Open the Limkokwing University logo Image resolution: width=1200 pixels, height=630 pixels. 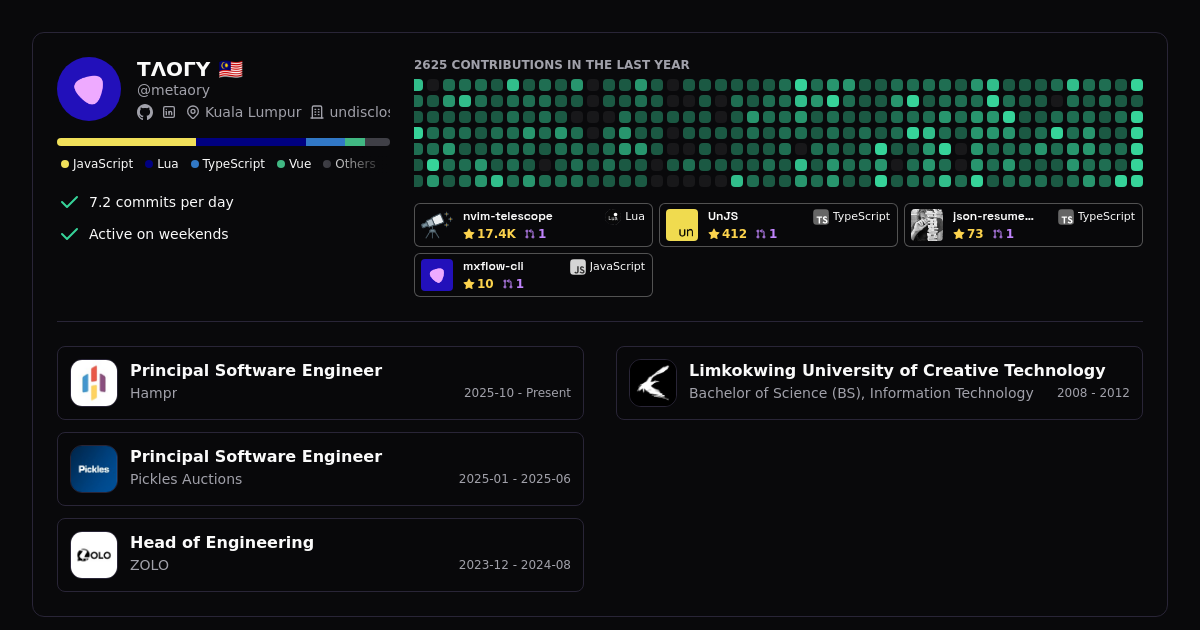(653, 383)
